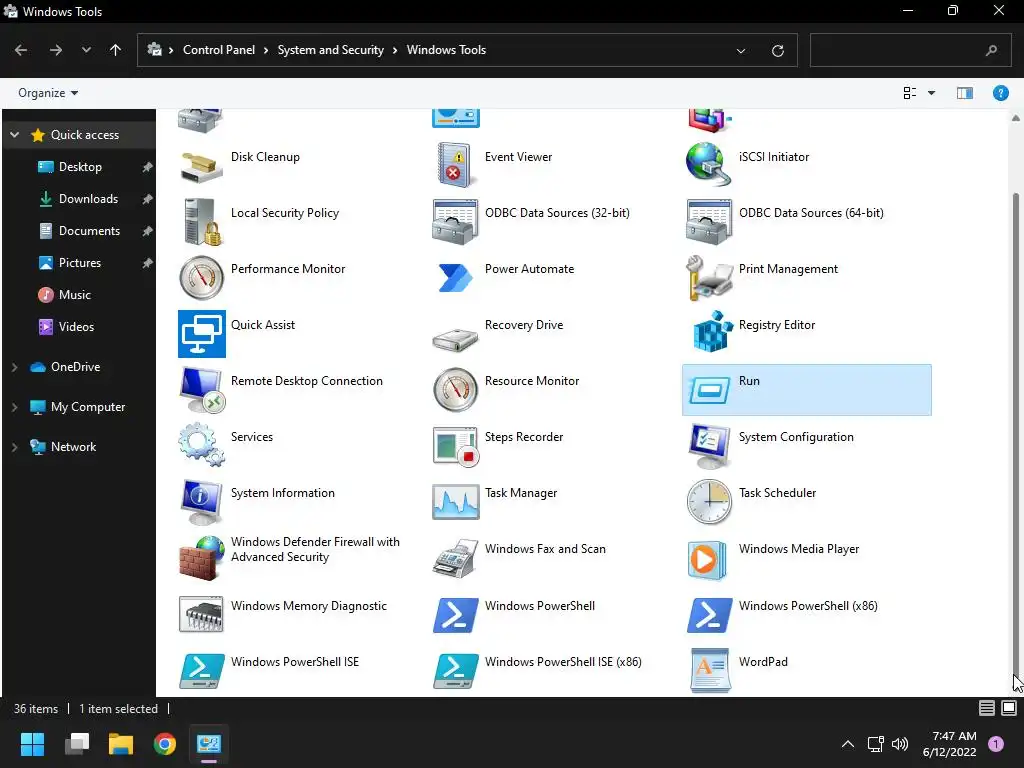Image resolution: width=1024 pixels, height=768 pixels.
Task: Navigate to System and Security breadcrumb
Action: click(x=330, y=50)
